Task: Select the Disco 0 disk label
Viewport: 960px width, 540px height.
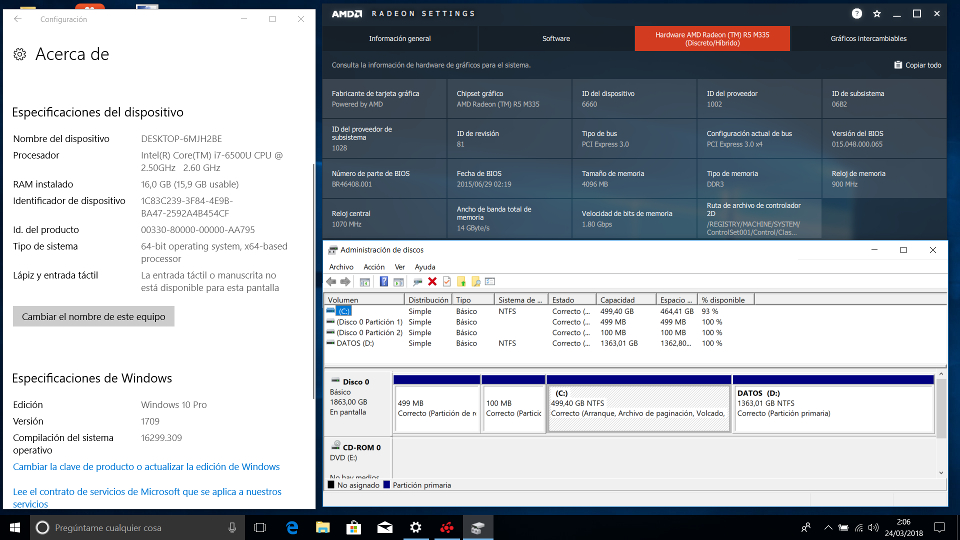Action: pos(358,403)
